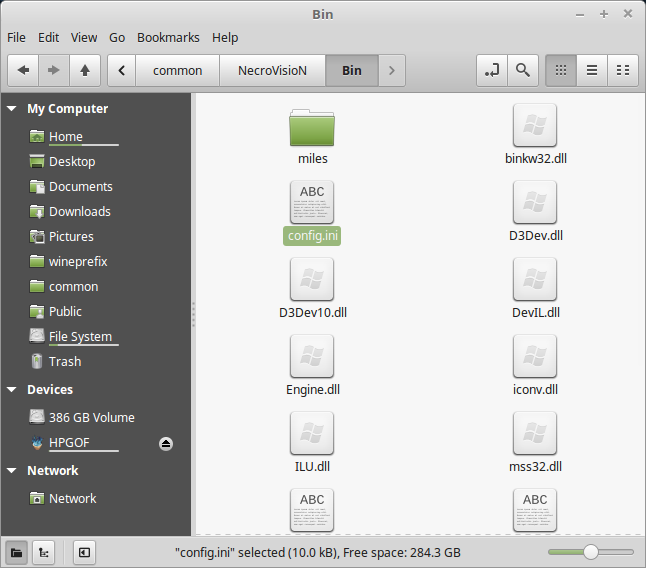This screenshot has height=568, width=646.
Task: Close the Bin window
Action: (x=627, y=14)
